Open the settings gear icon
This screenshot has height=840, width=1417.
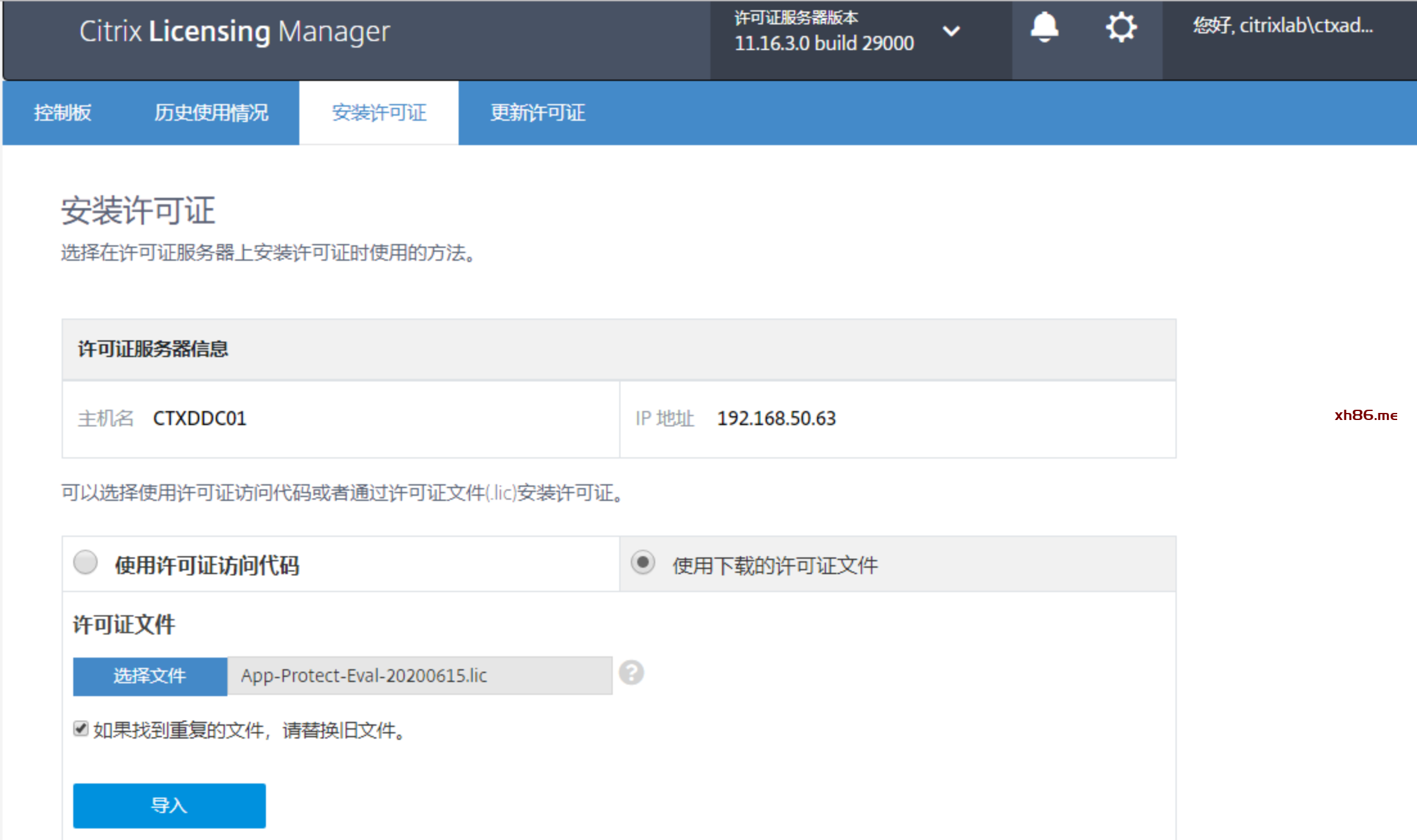pyautogui.click(x=1121, y=28)
